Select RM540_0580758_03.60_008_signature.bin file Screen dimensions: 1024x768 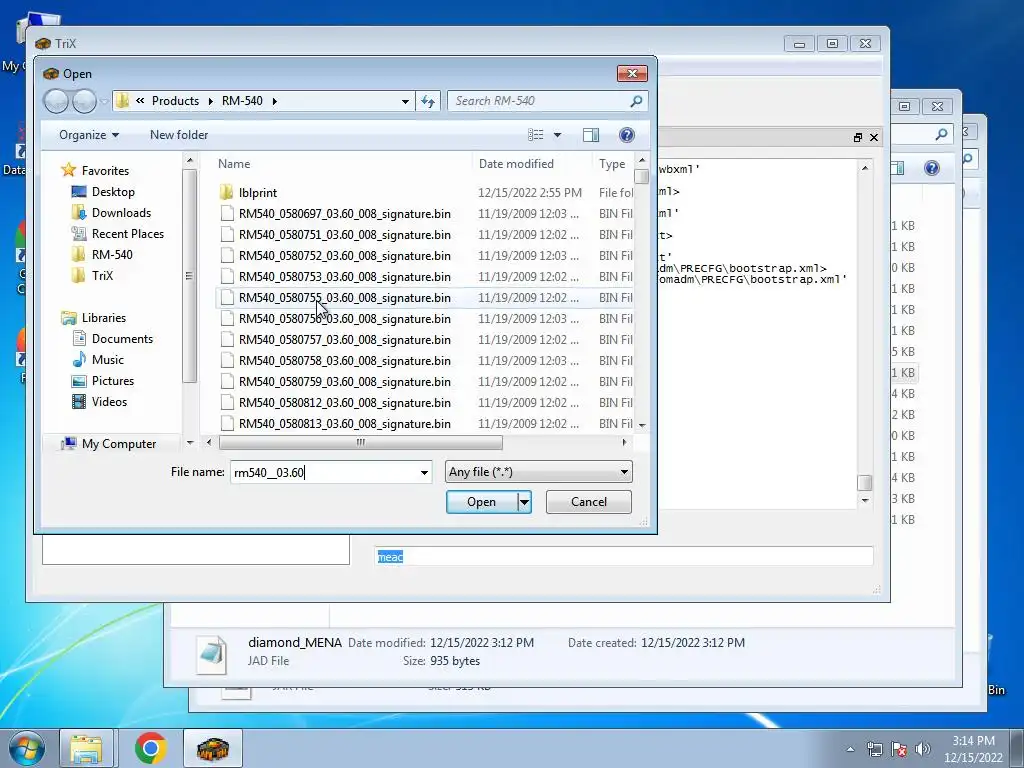(x=344, y=360)
